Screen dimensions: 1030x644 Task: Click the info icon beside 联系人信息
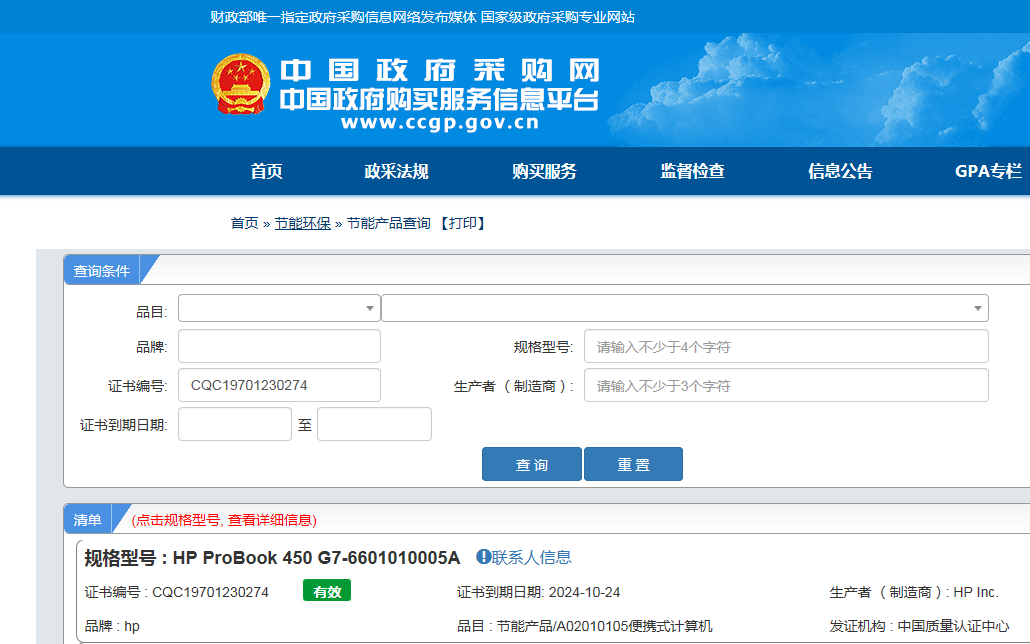[x=483, y=557]
